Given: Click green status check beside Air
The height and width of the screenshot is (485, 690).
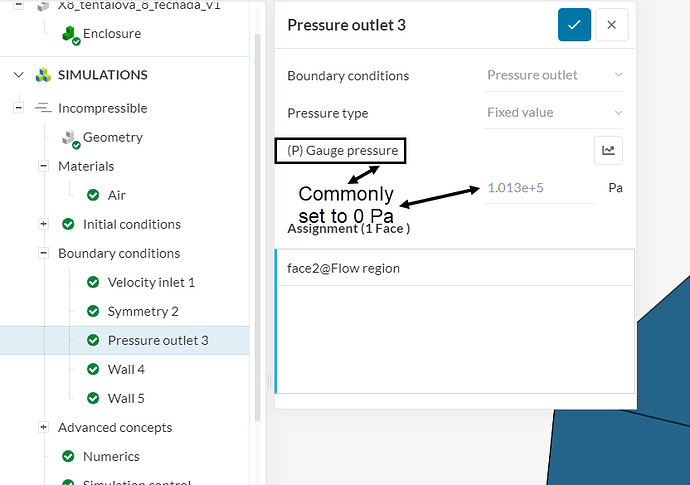Looking at the screenshot, I should (x=94, y=195).
